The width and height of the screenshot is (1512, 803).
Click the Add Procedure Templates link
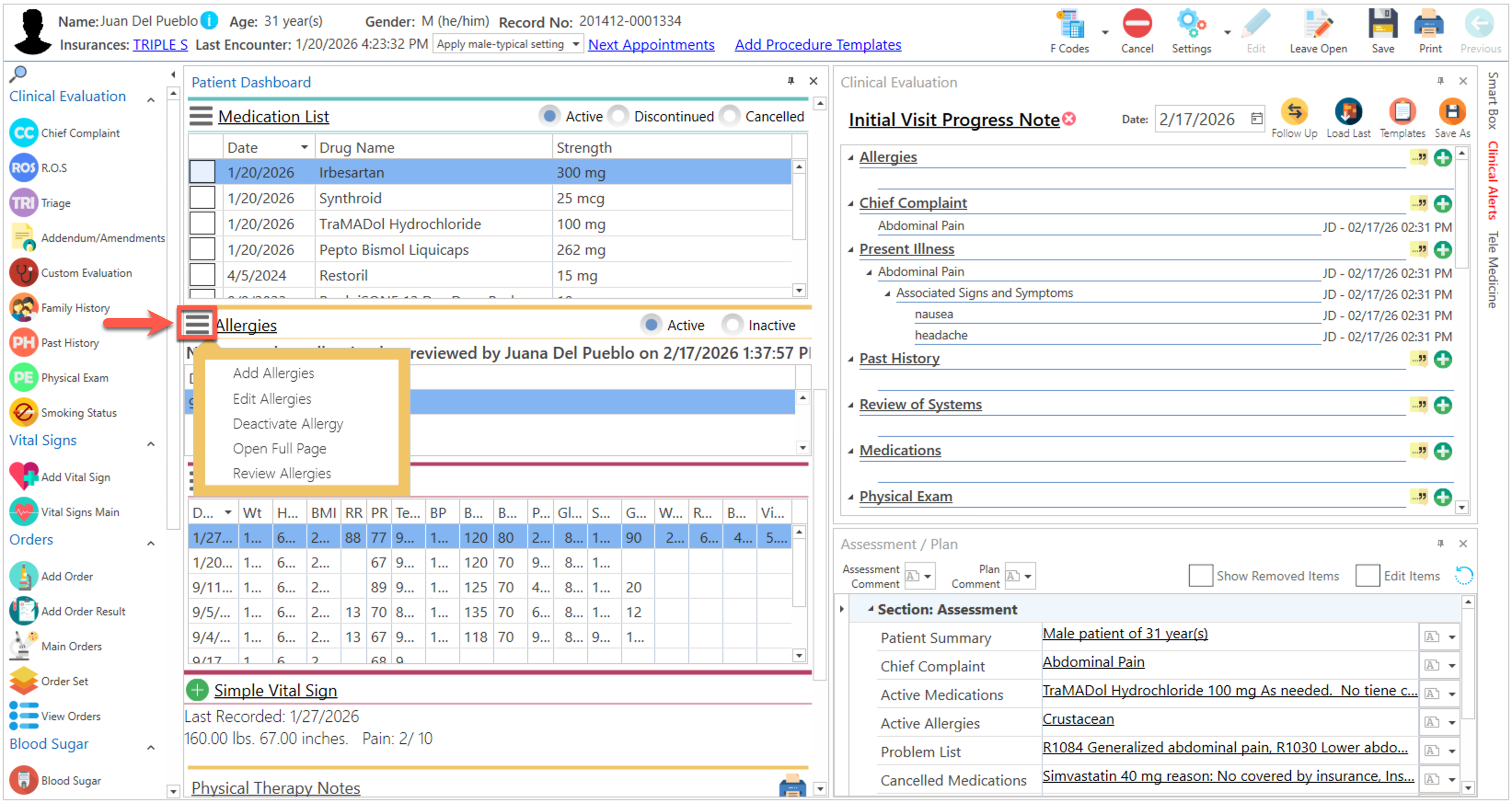tap(817, 45)
